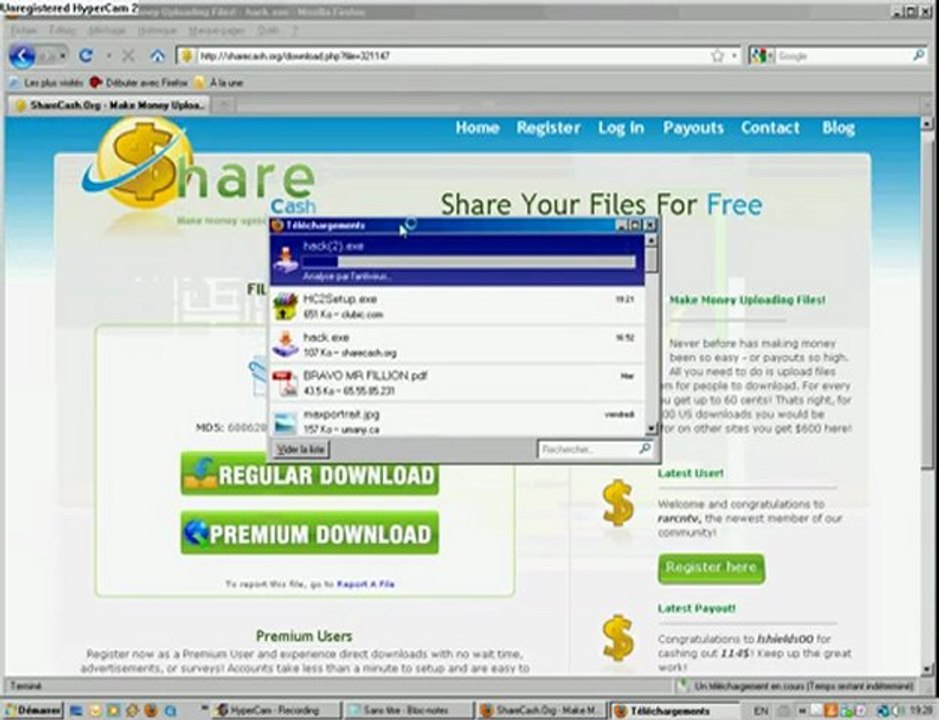This screenshot has width=939, height=720.
Task: Open the Outils menu
Action: [x=268, y=30]
